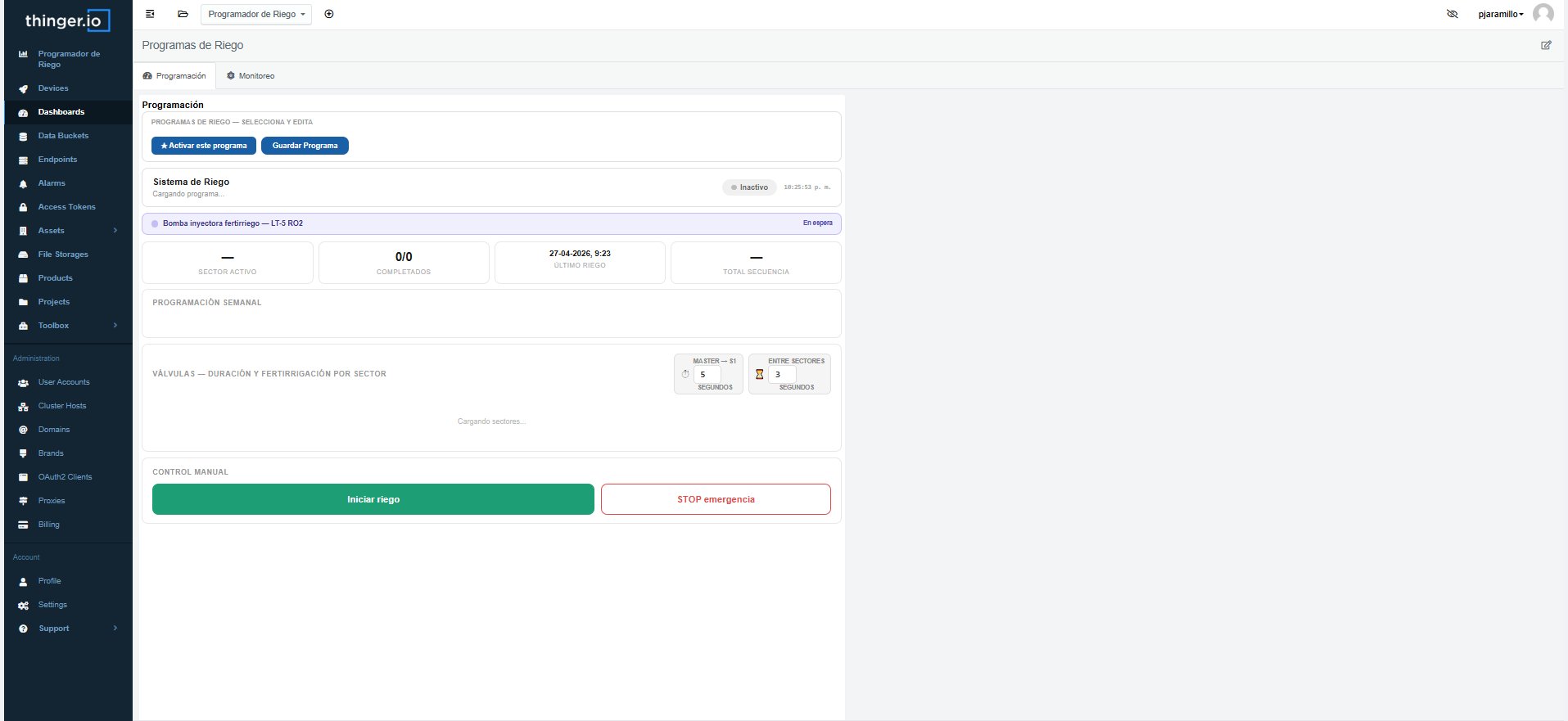Click the add dashboard plus icon
The height and width of the screenshot is (721, 1568).
click(x=329, y=14)
